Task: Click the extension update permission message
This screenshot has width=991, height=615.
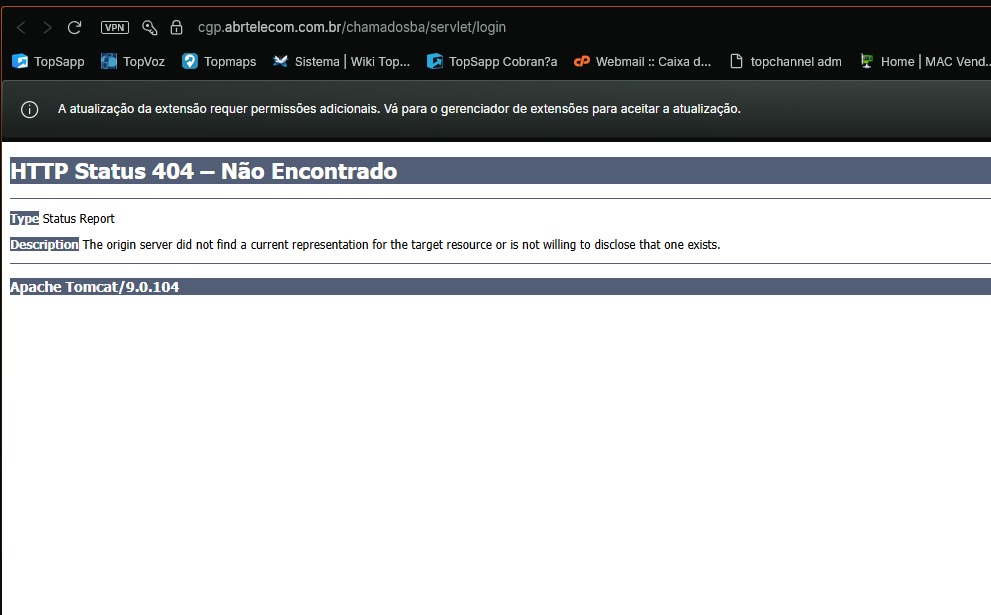Action: [x=399, y=109]
